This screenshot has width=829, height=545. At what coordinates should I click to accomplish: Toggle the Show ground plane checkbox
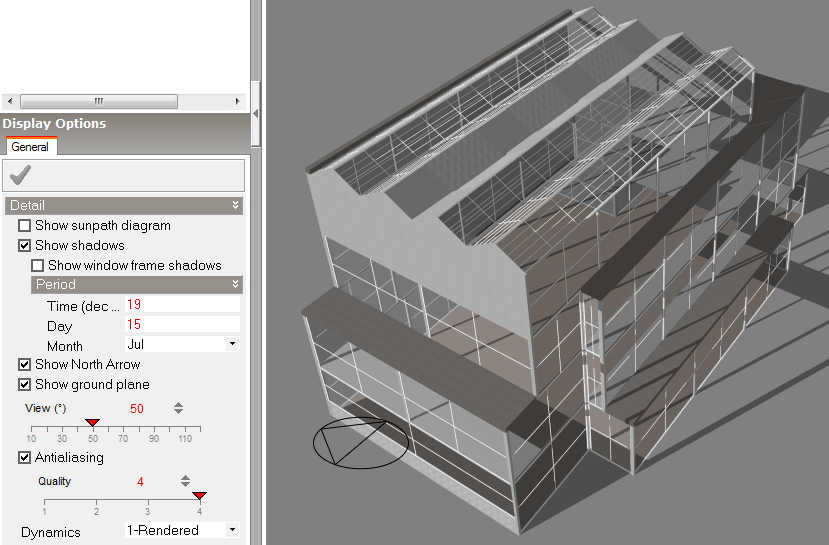(25, 385)
